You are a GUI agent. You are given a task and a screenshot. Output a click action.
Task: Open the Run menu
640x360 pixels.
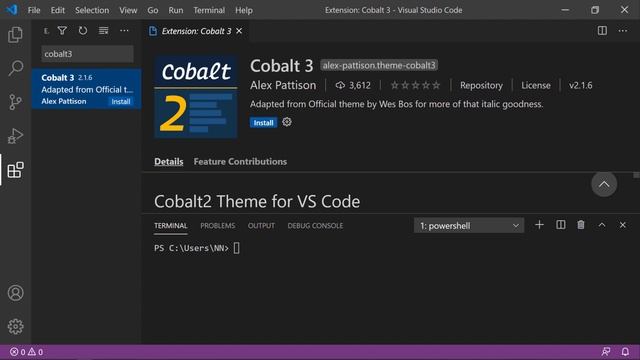[x=176, y=10]
